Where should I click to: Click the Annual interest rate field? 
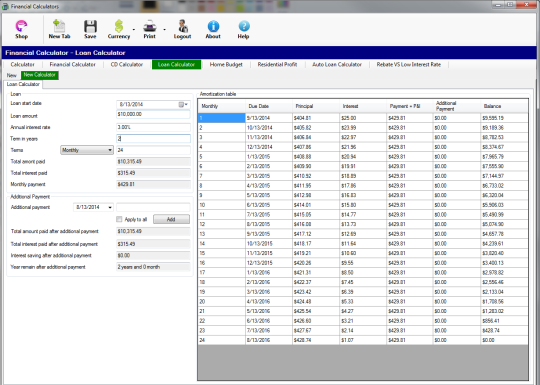click(153, 127)
